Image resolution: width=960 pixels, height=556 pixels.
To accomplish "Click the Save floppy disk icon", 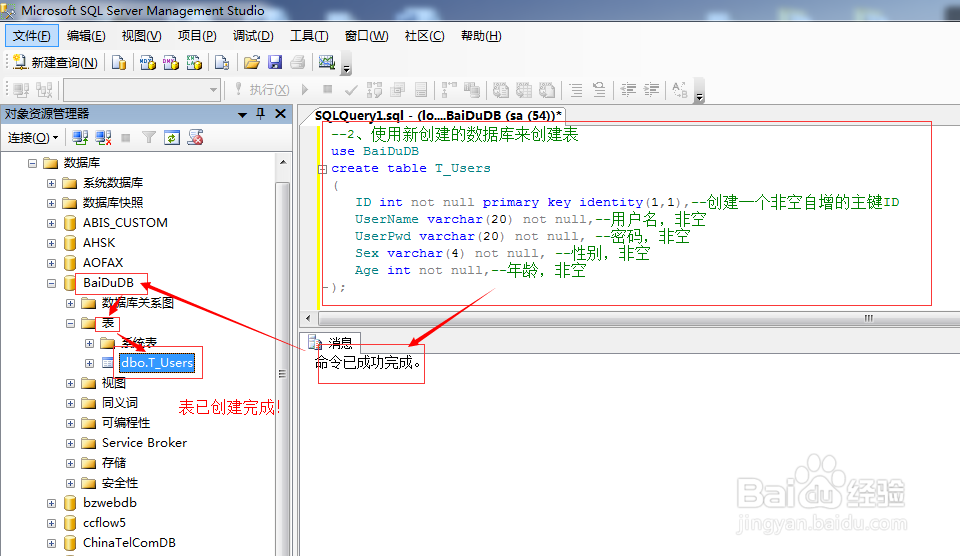I will [x=275, y=62].
